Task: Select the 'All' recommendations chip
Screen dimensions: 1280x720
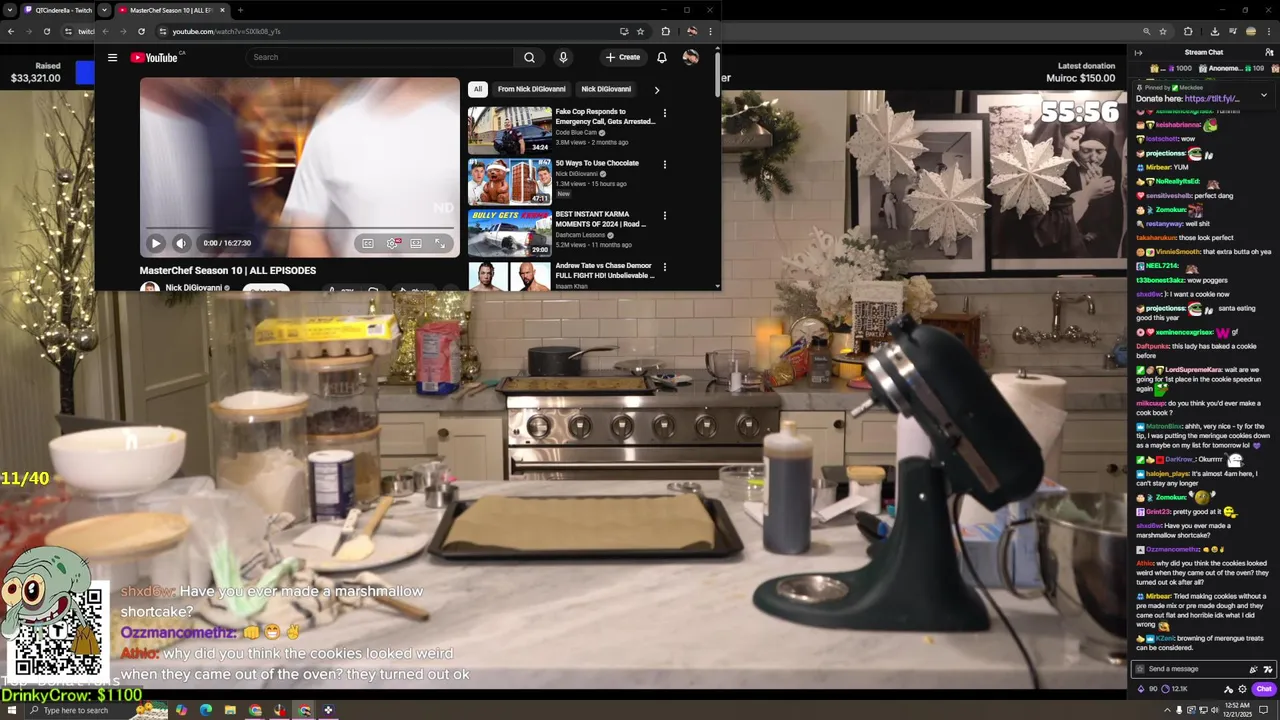Action: [x=478, y=89]
